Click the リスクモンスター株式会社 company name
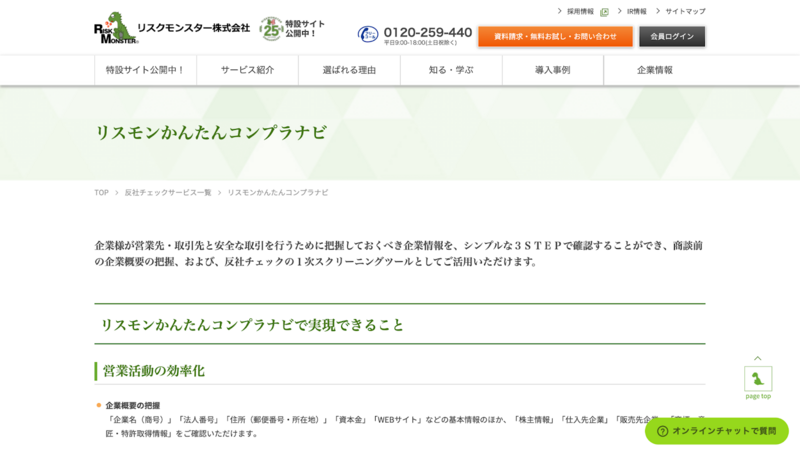Viewport: 800px width, 451px height. (x=193, y=28)
